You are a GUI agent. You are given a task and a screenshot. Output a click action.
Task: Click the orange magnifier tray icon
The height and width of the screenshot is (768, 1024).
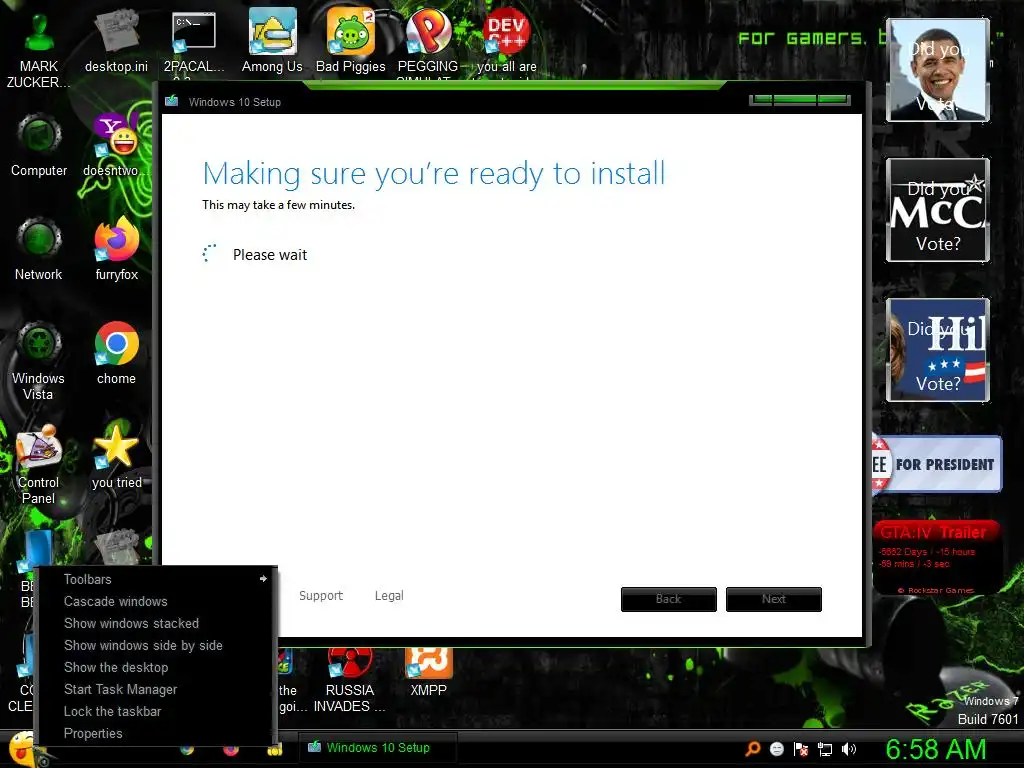(752, 749)
